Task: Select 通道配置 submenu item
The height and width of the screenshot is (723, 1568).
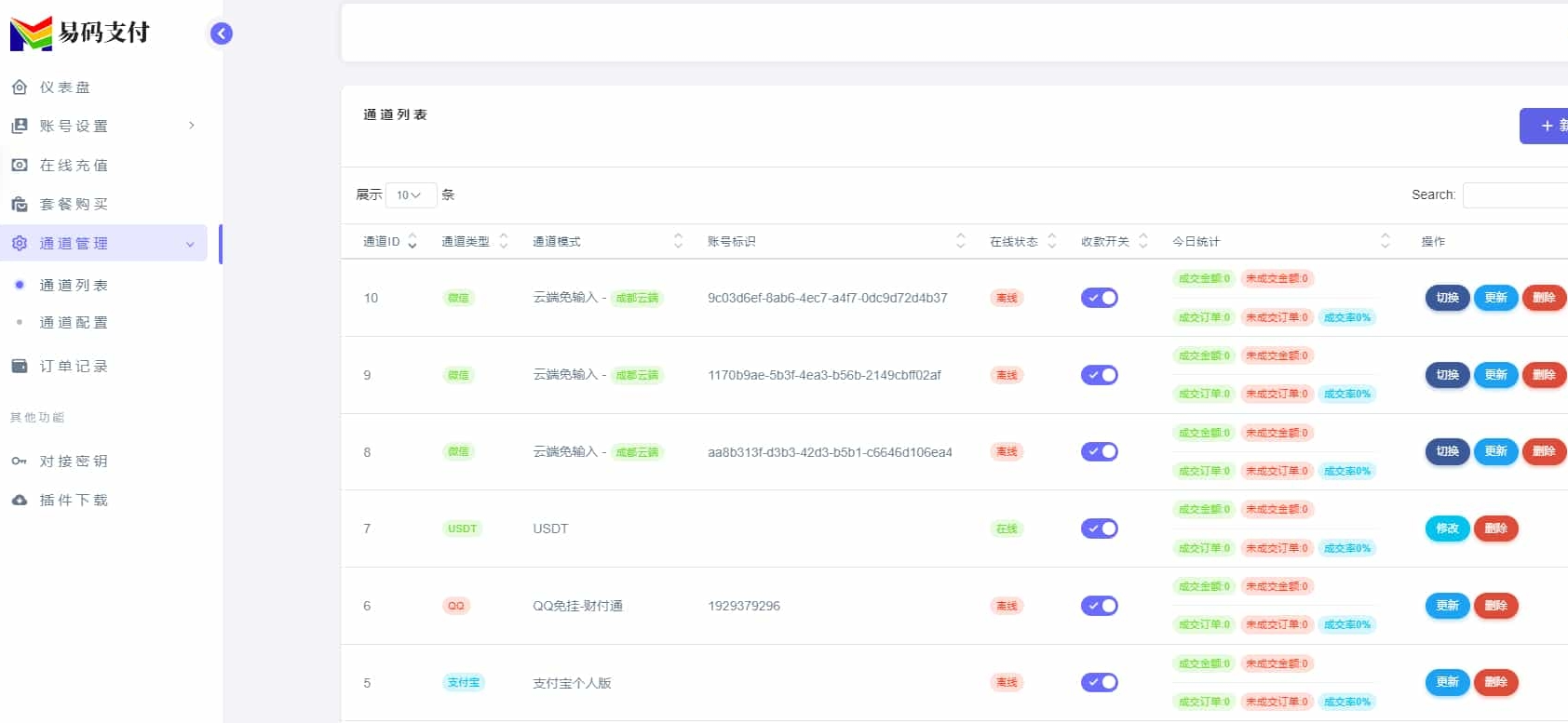Action: coord(74,322)
